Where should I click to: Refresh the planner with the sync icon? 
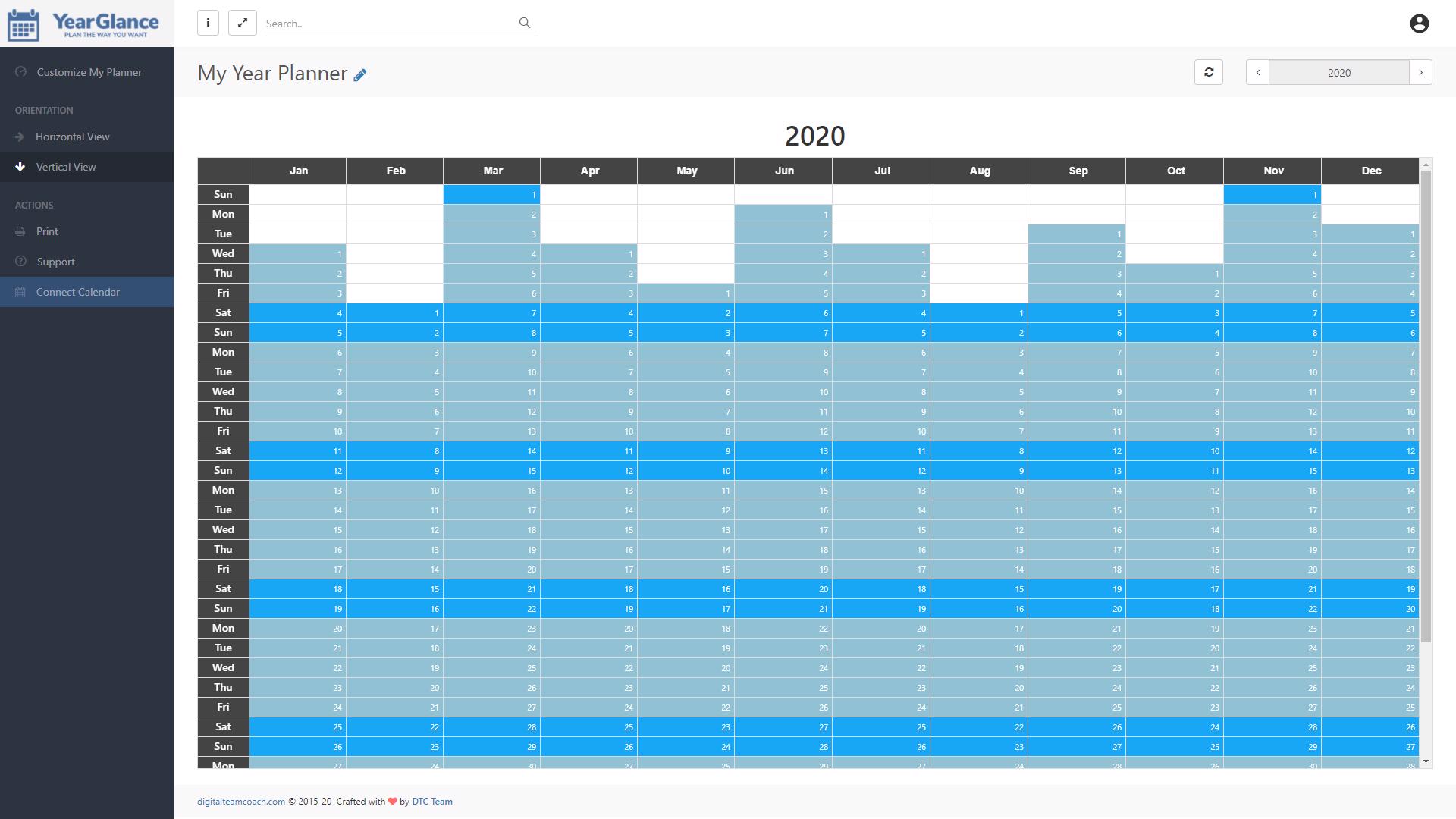1210,72
